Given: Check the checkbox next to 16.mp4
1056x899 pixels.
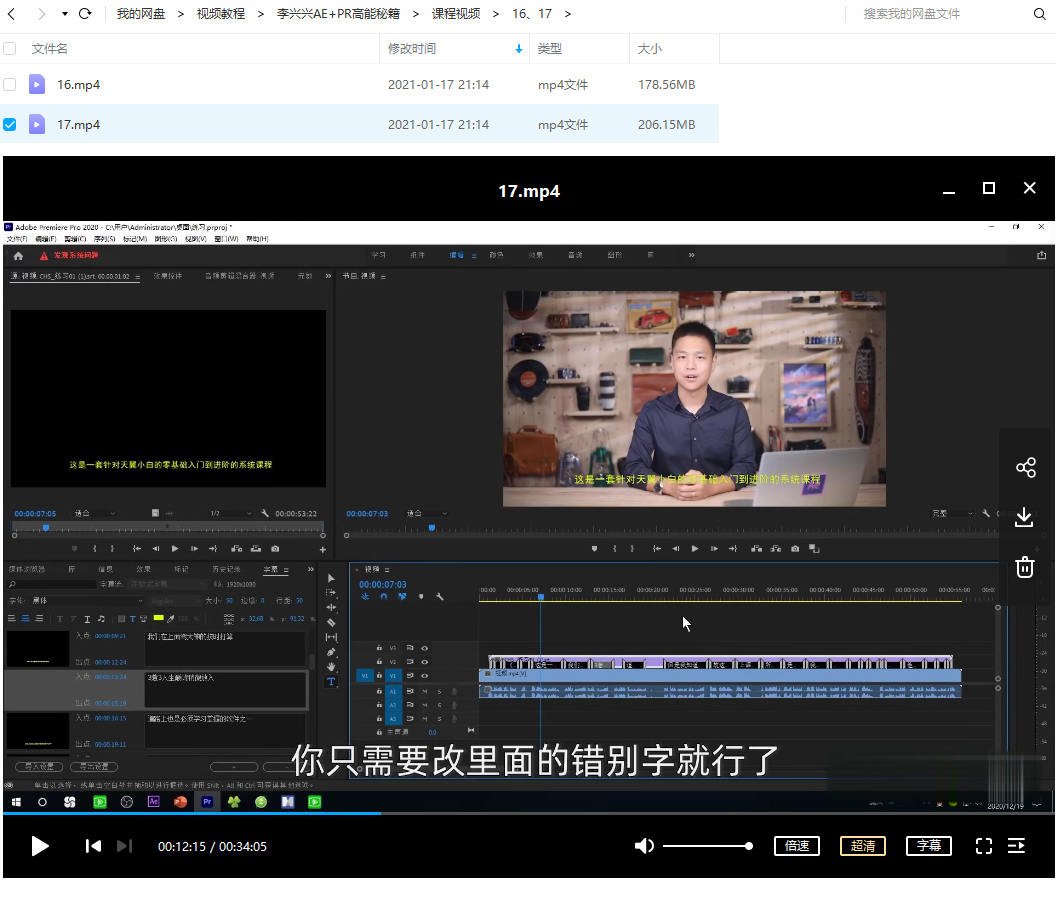Looking at the screenshot, I should tap(9, 84).
